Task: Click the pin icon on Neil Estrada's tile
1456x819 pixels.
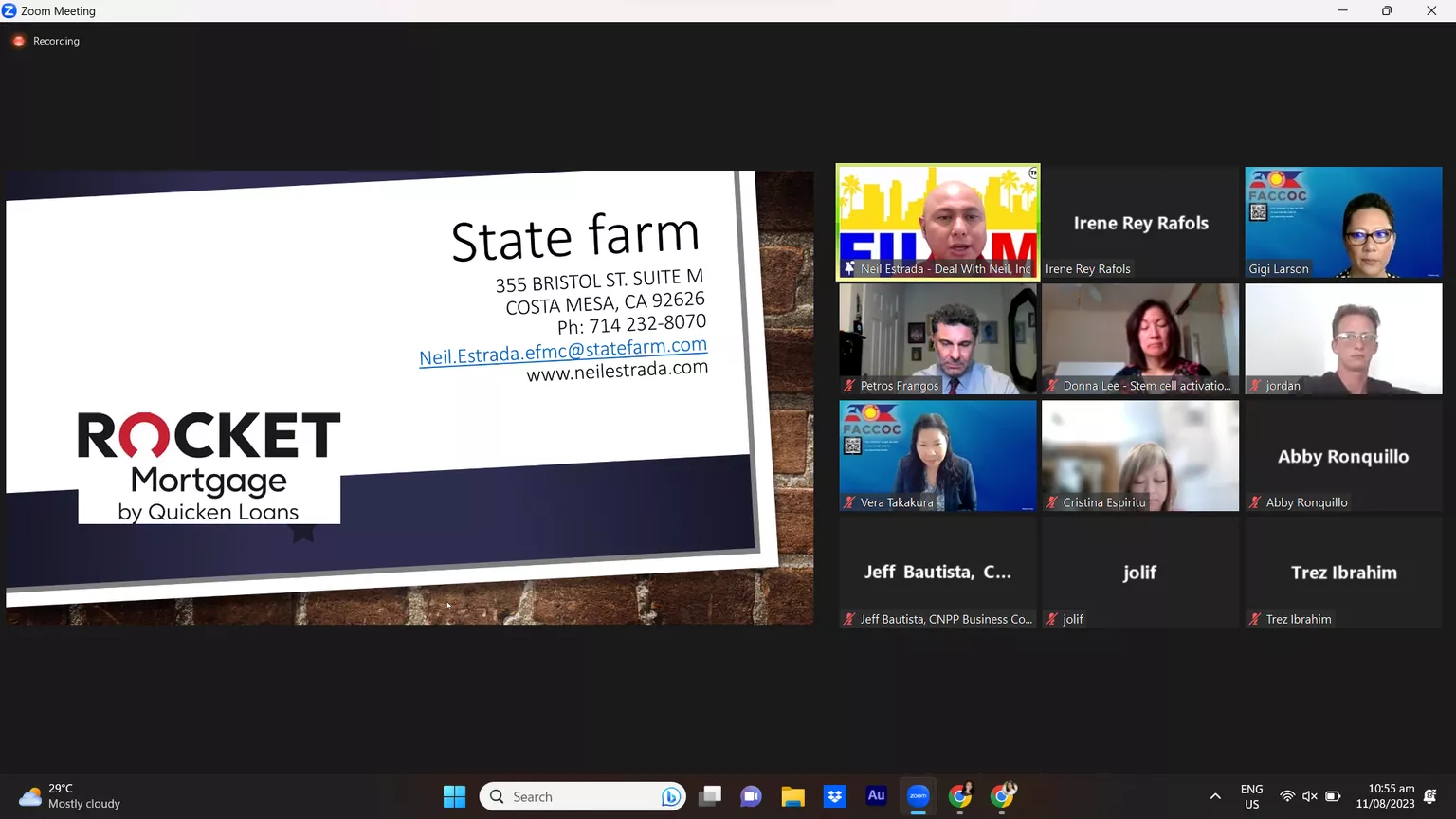Action: click(x=849, y=268)
